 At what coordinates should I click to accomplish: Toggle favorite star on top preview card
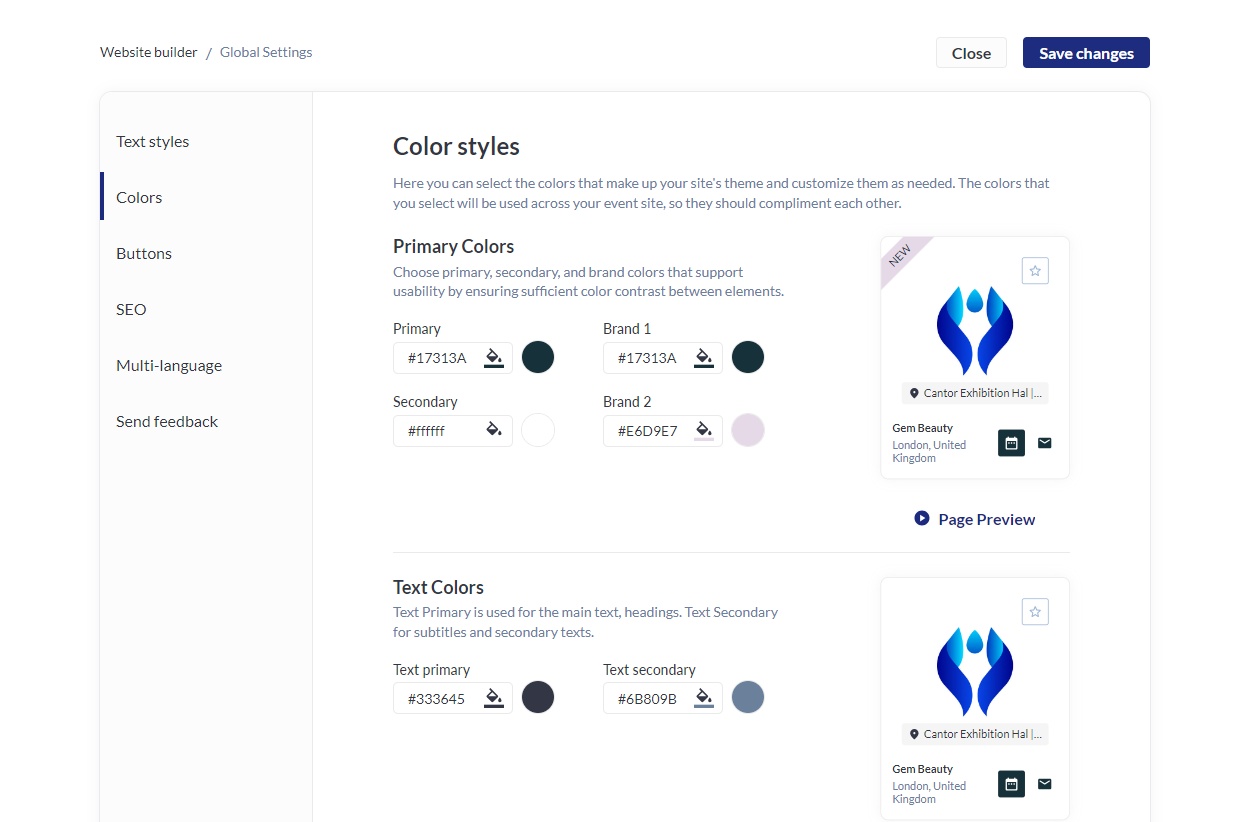(1035, 270)
